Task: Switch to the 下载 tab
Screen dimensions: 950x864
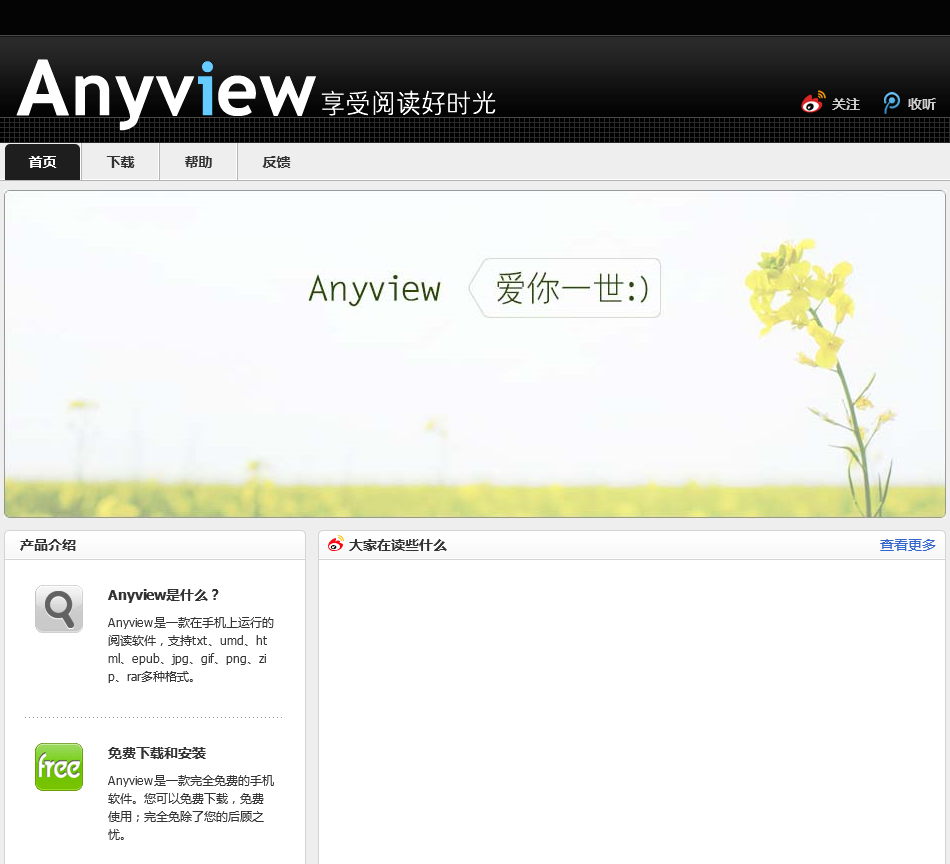Action: [120, 162]
